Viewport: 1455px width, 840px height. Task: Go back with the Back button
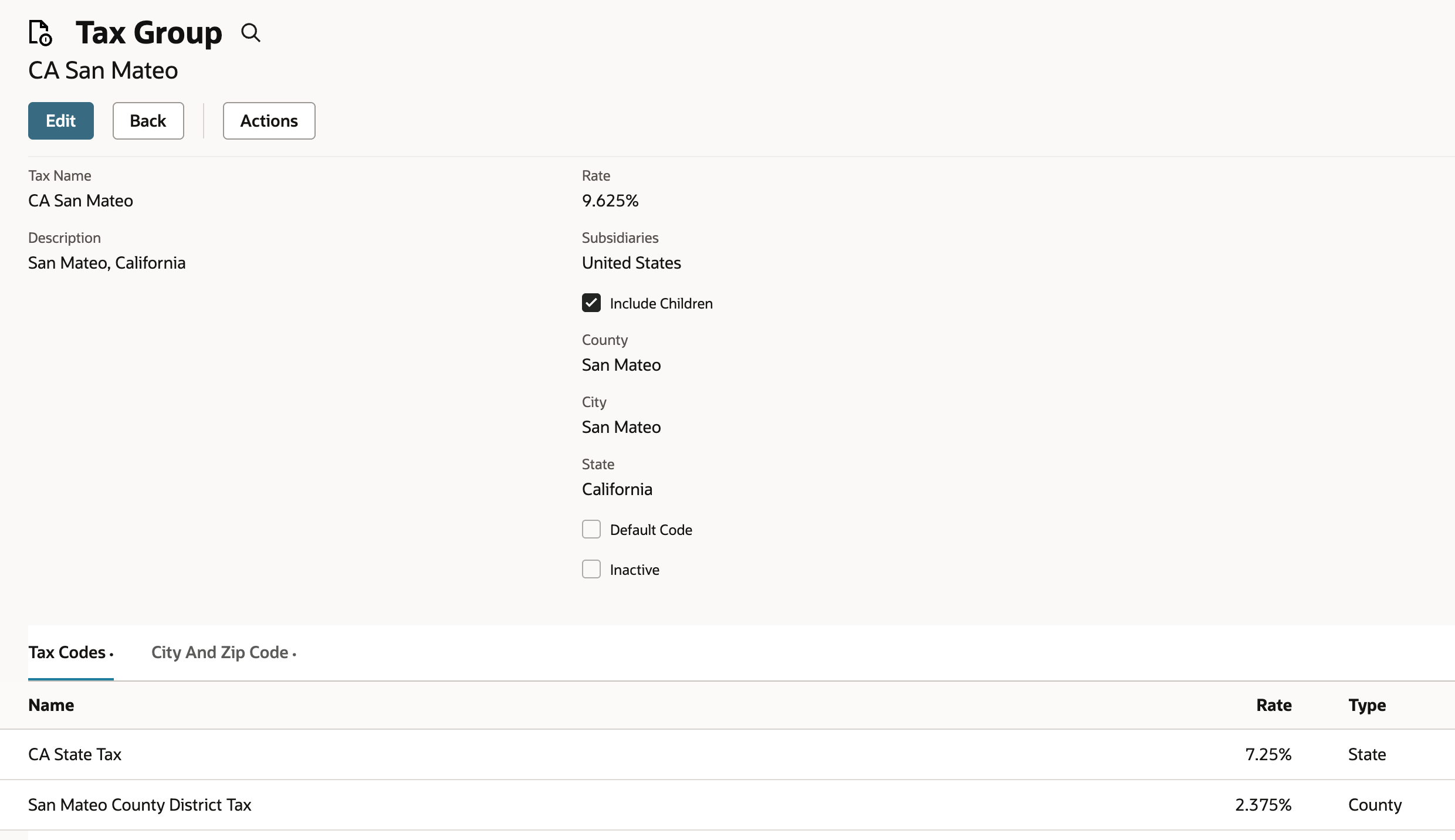point(148,121)
